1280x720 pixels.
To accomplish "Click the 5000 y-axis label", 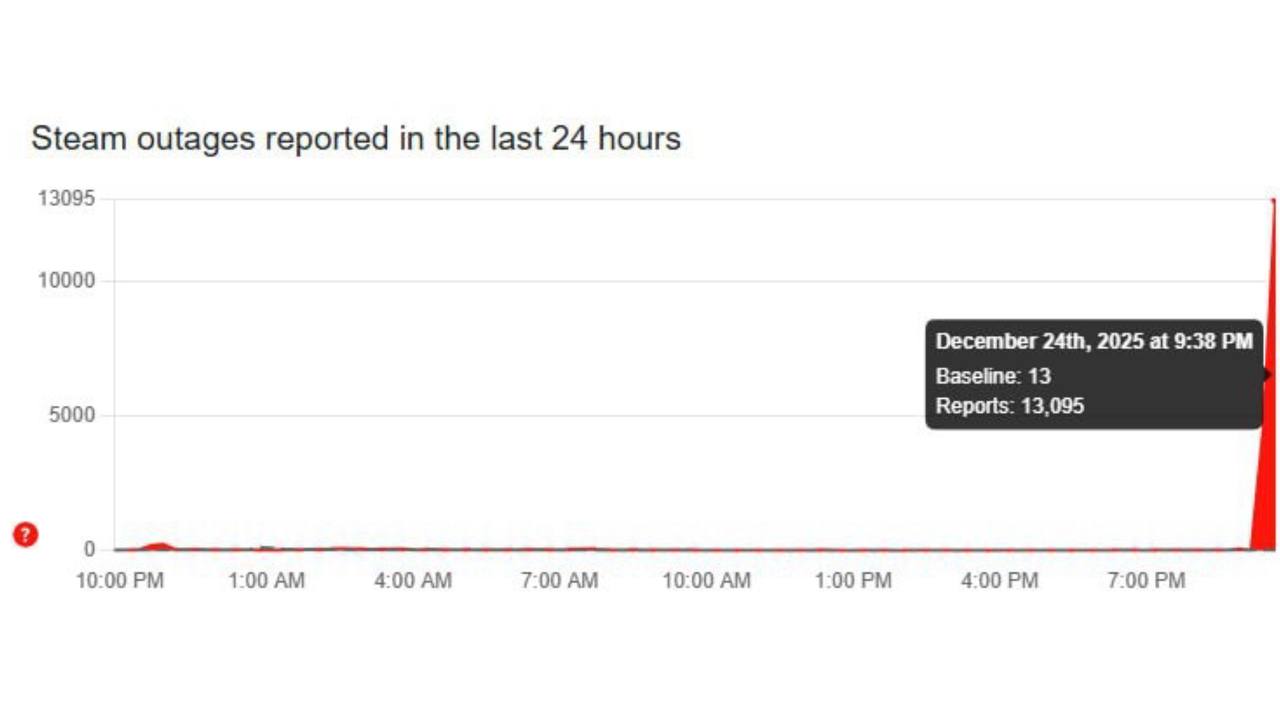I will point(72,415).
